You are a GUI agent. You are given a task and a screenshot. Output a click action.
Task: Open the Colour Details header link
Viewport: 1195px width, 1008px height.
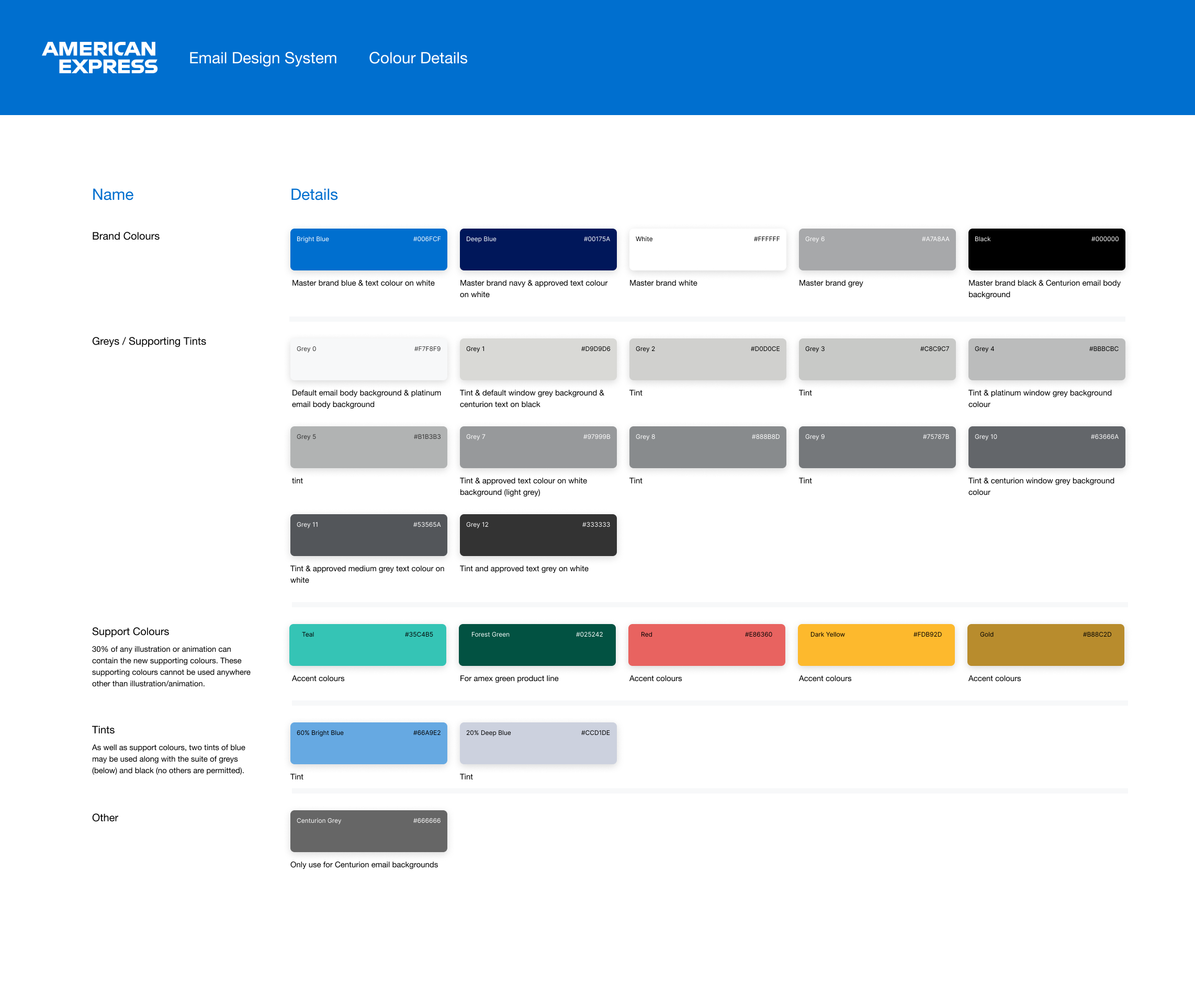click(418, 58)
